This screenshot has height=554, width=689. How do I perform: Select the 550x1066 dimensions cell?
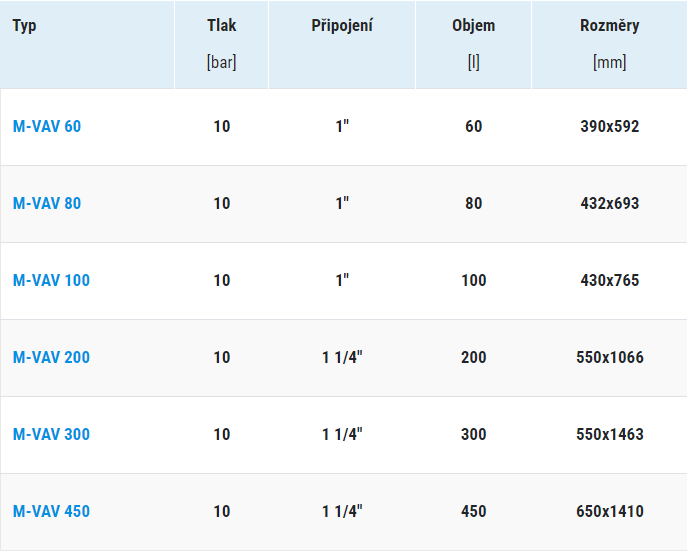click(x=609, y=358)
